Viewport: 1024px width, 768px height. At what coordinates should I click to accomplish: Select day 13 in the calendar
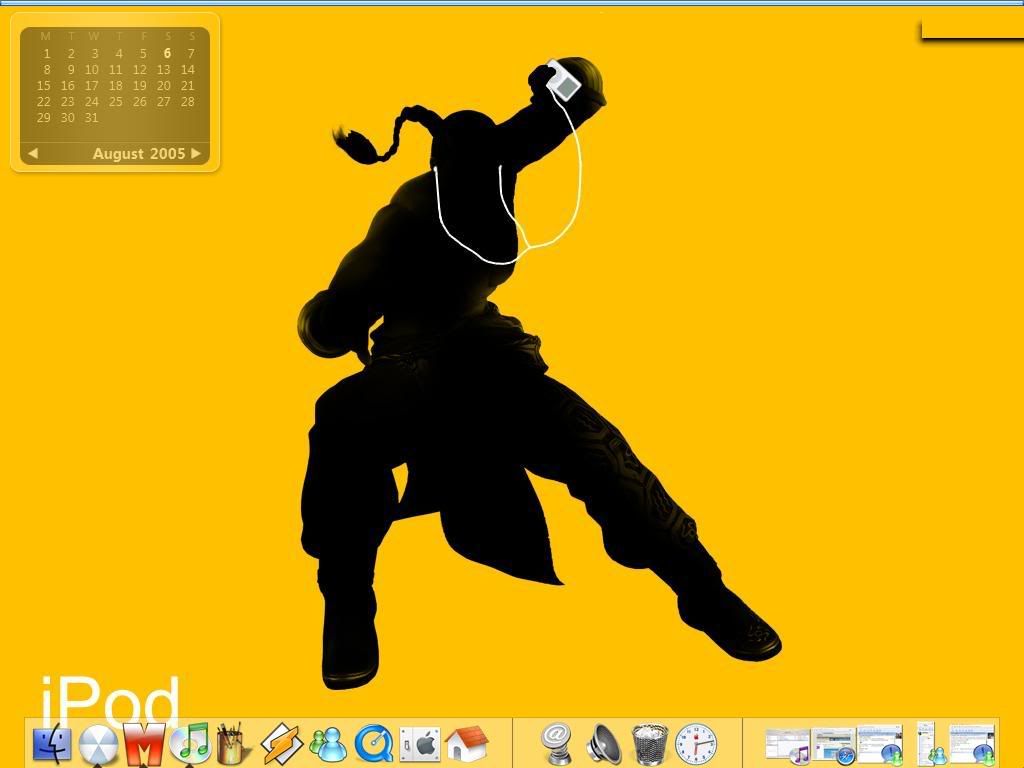[164, 69]
